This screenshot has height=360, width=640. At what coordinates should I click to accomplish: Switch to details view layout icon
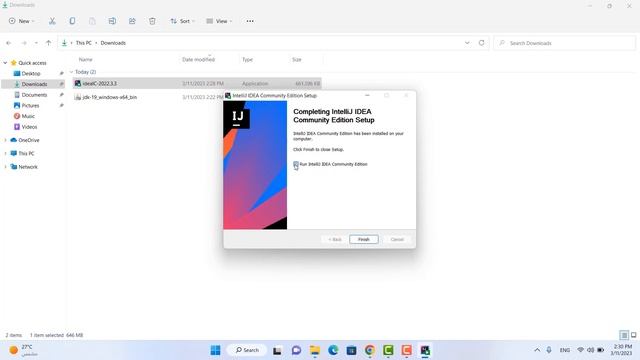tap(624, 335)
